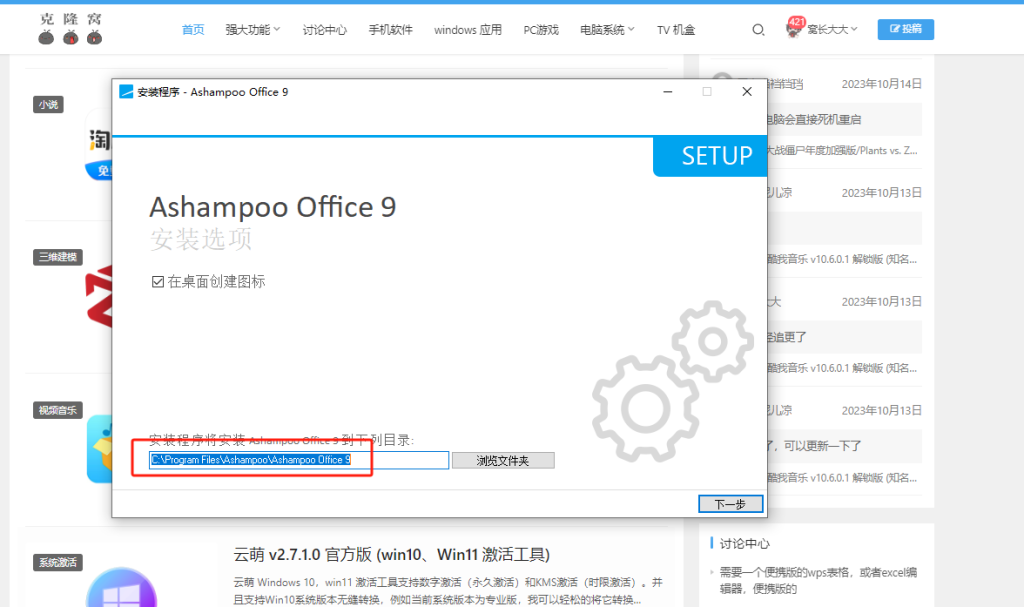
Task: Close the Ashampoo Office 9 installer window
Action: [747, 92]
